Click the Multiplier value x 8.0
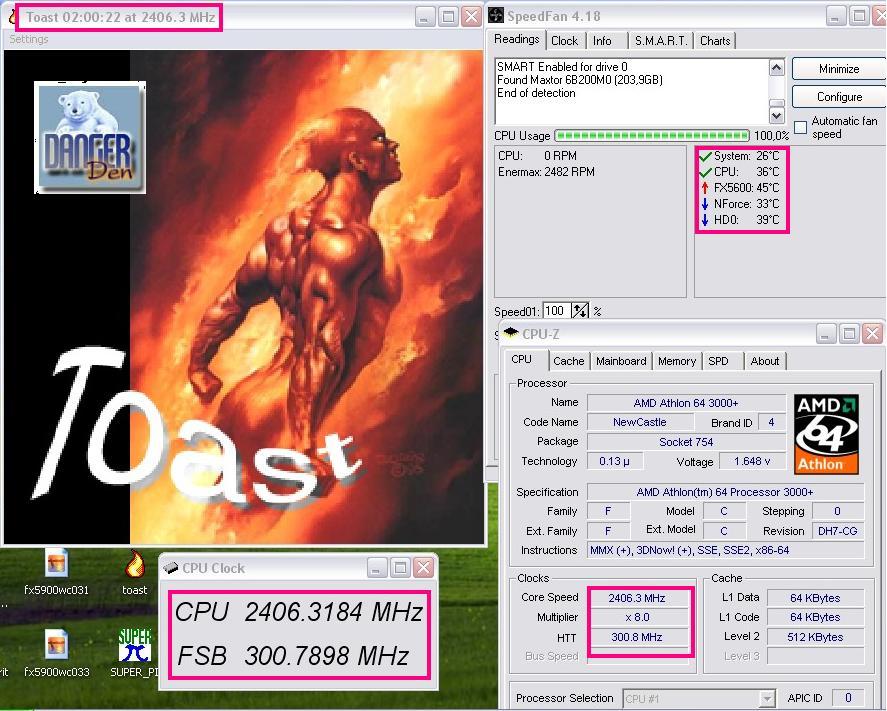 coord(637,617)
